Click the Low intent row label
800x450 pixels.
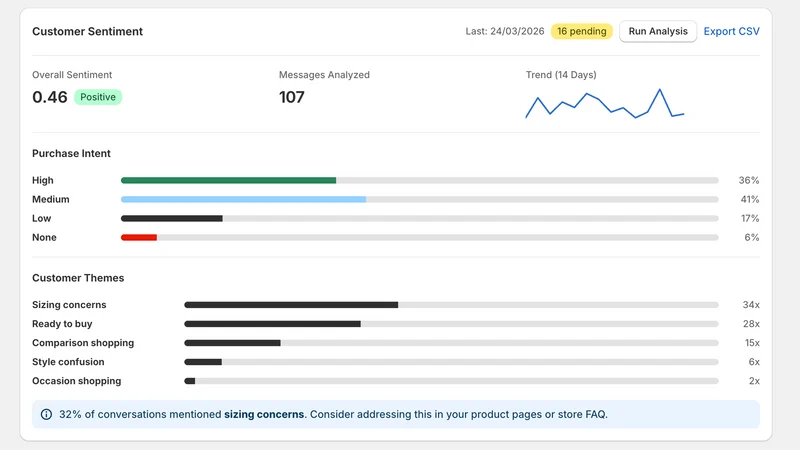click(41, 218)
